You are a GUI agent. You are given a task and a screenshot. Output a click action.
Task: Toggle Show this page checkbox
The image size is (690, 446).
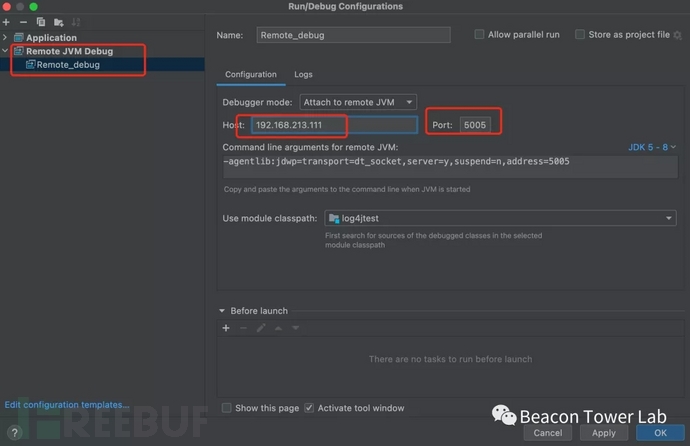(x=227, y=408)
